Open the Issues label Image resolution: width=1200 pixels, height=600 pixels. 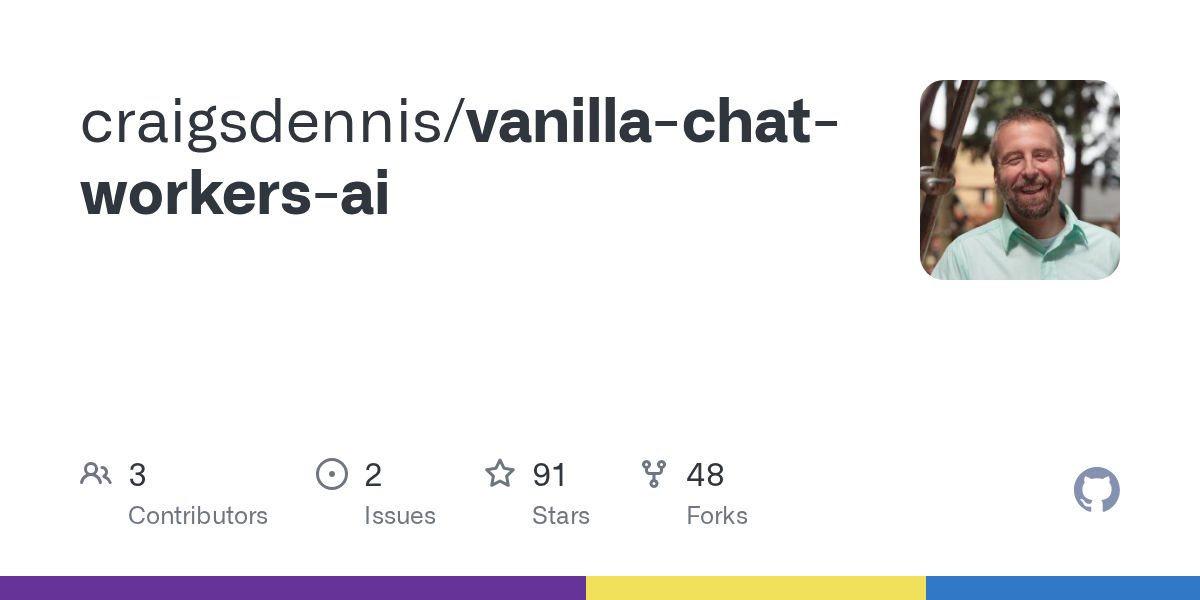(400, 516)
